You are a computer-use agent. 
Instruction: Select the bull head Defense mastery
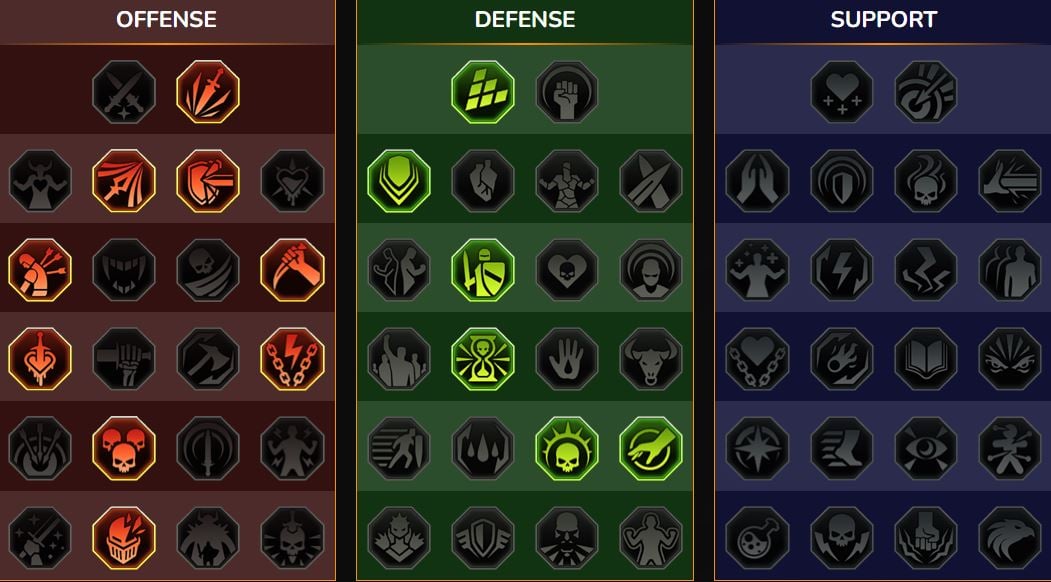pos(652,359)
